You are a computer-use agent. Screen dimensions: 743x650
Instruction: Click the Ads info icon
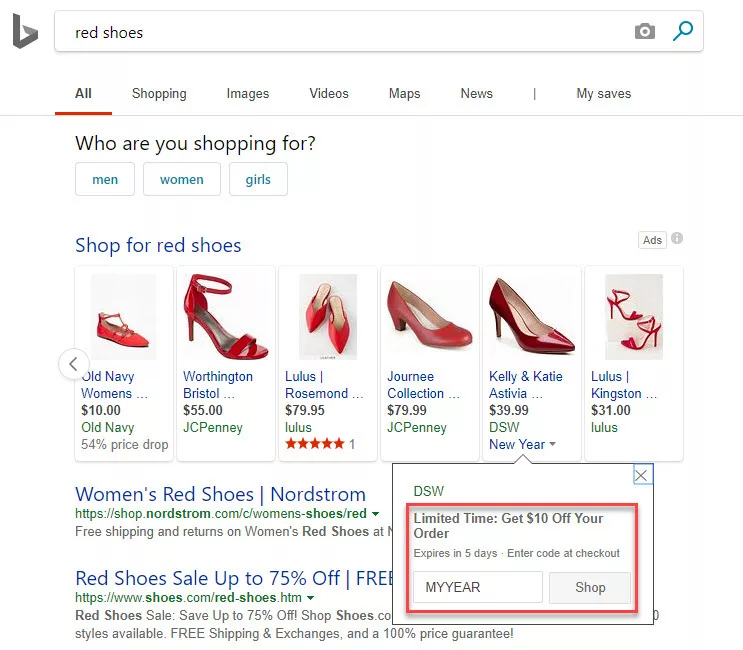pyautogui.click(x=677, y=238)
